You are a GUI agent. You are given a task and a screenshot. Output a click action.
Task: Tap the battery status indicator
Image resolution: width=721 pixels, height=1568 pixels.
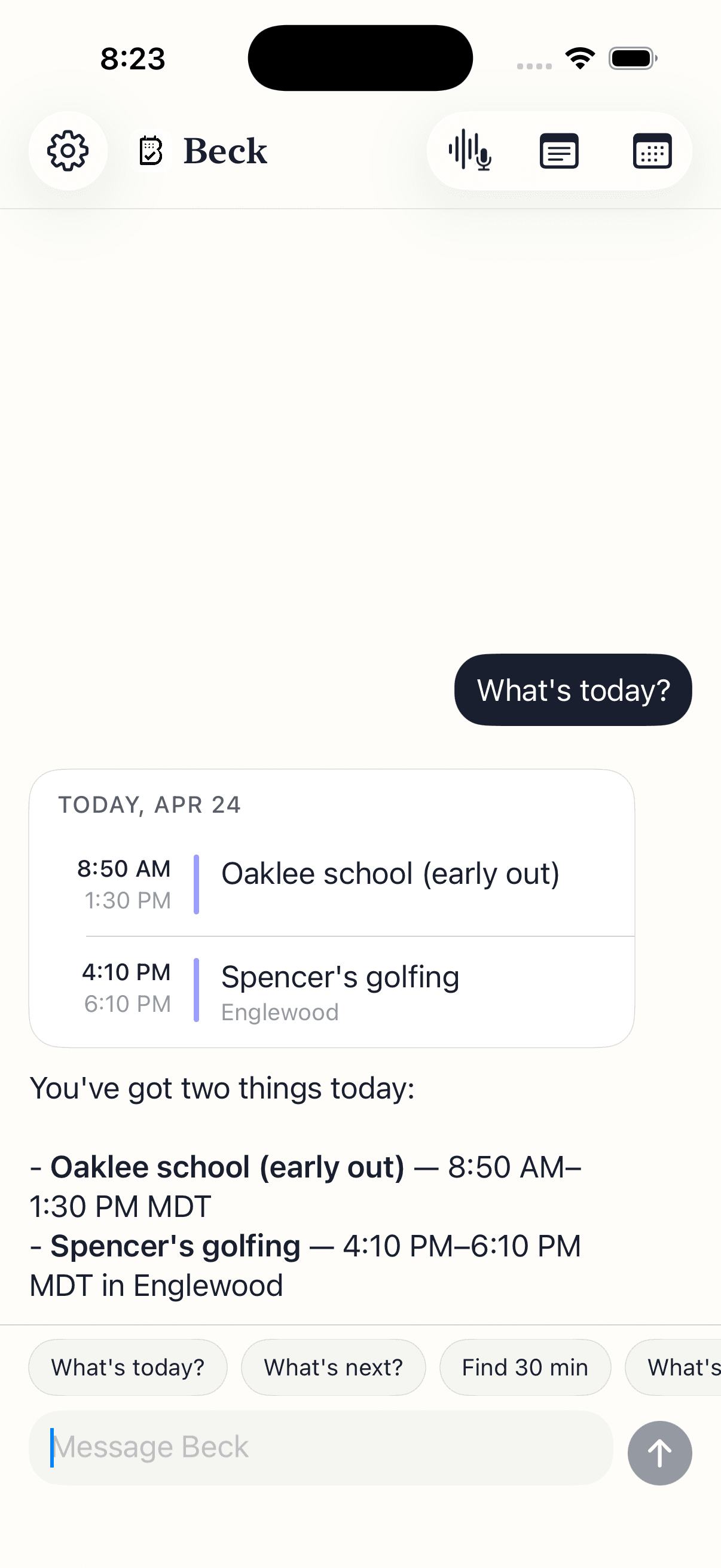coord(632,59)
